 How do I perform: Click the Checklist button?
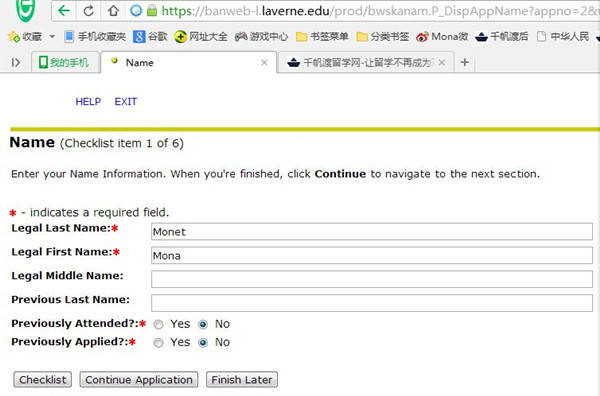point(42,380)
